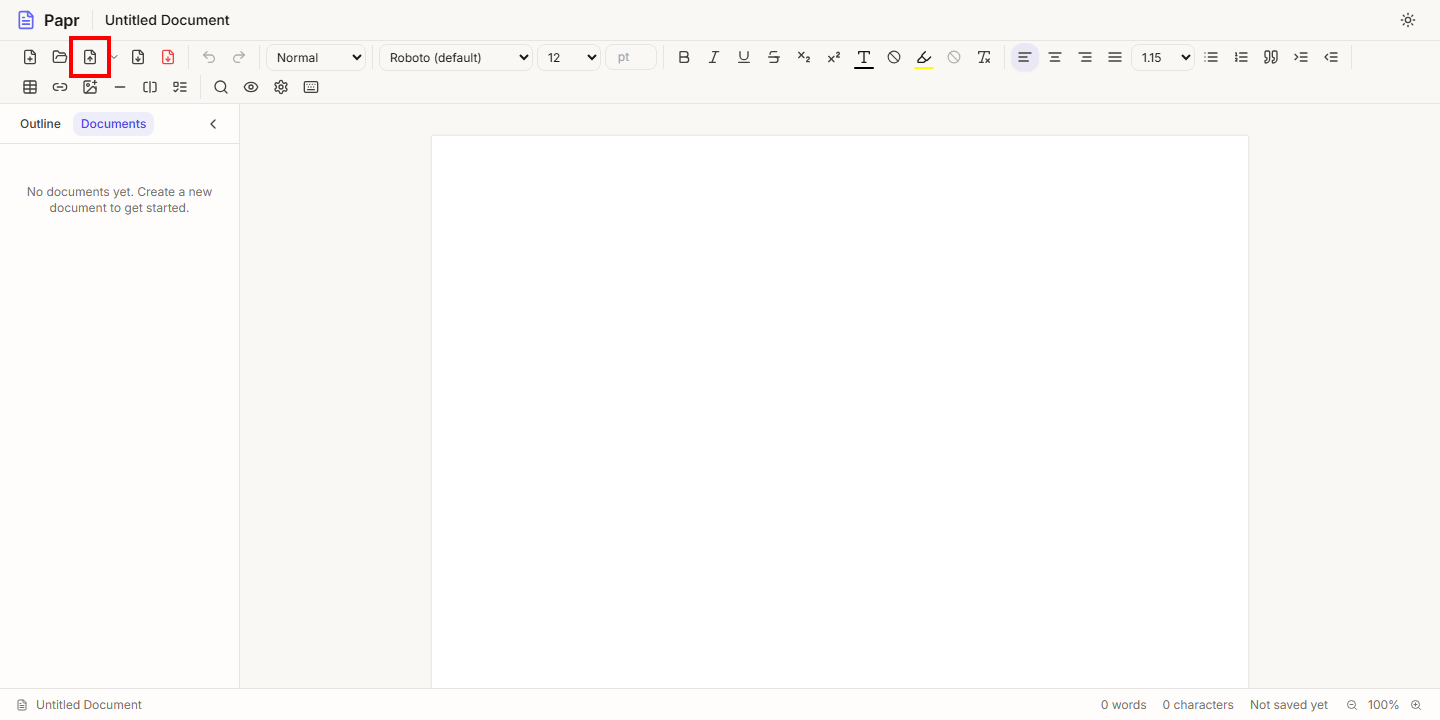The image size is (1440, 720).
Task: Insert a page break
Action: 150,88
